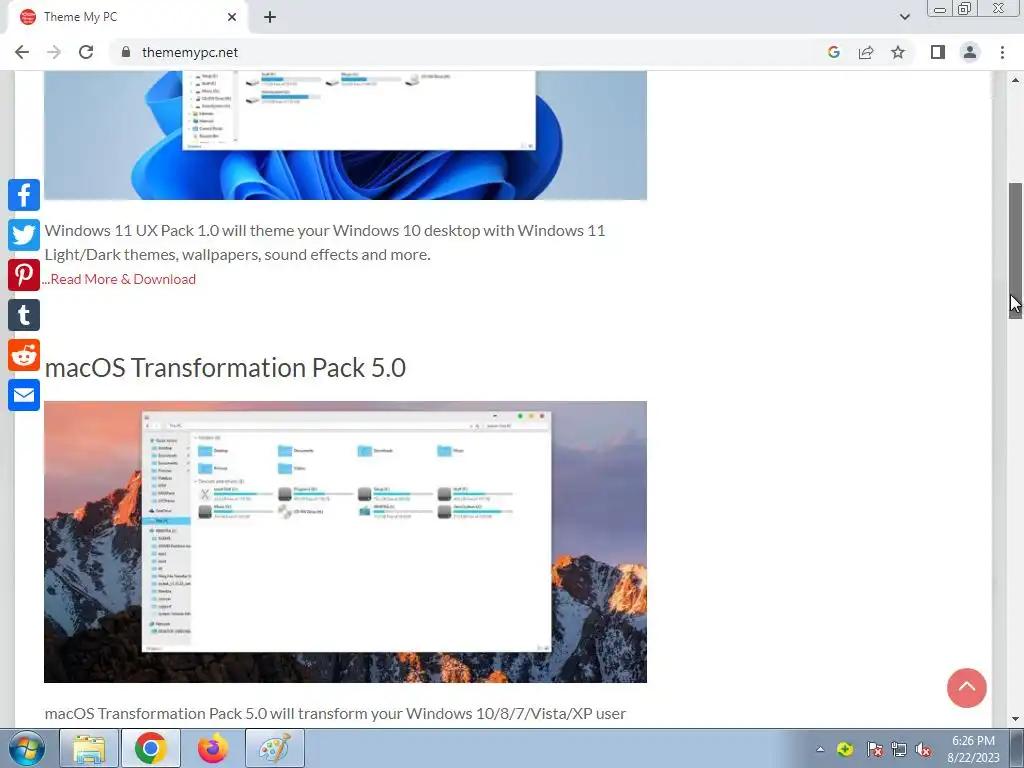Open the taskbar clock and date
Viewport: 1024px width, 768px height.
[x=973, y=749]
